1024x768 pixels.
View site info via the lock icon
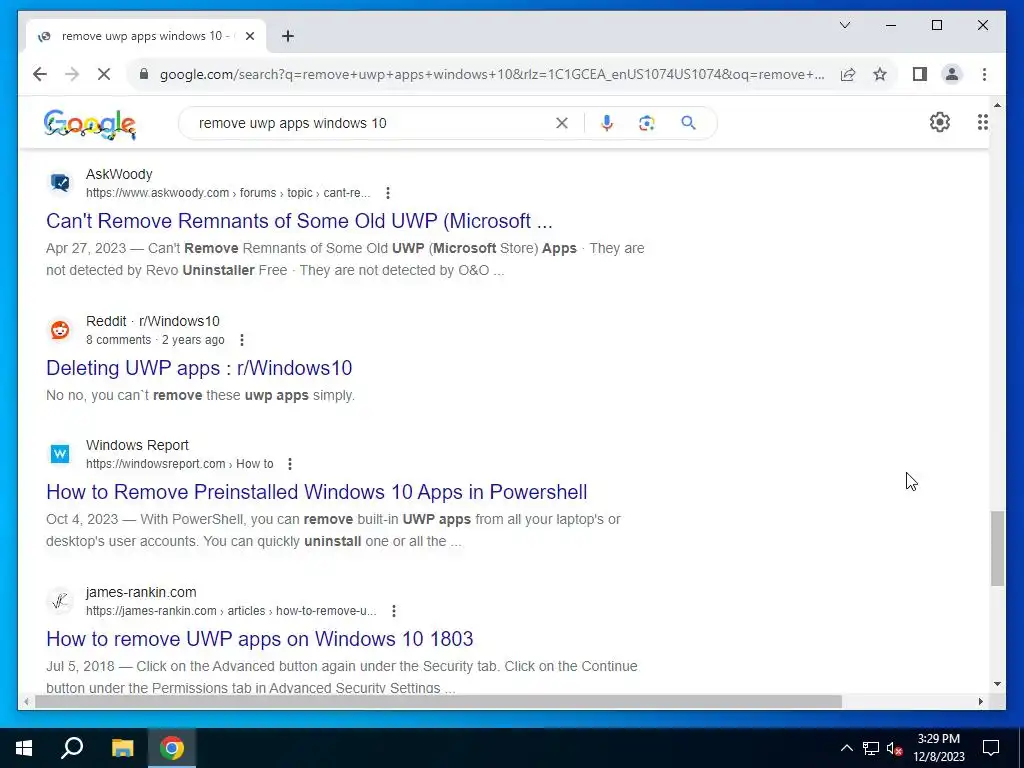pos(144,74)
